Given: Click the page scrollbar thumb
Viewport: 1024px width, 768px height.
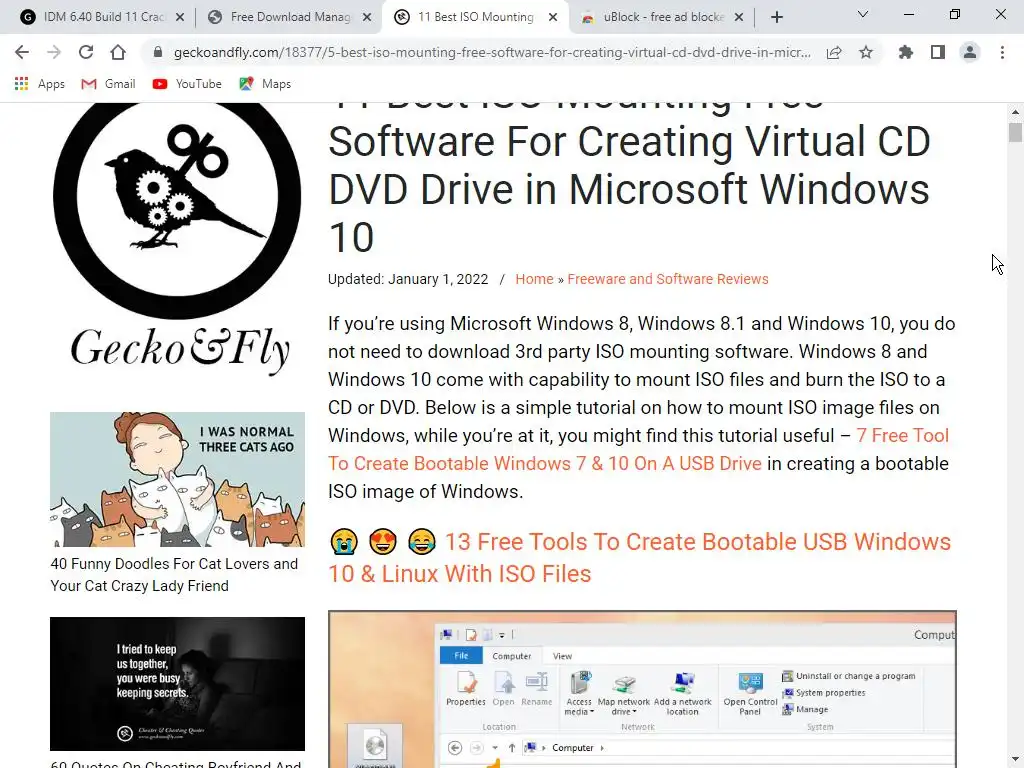Looking at the screenshot, I should point(1015,133).
